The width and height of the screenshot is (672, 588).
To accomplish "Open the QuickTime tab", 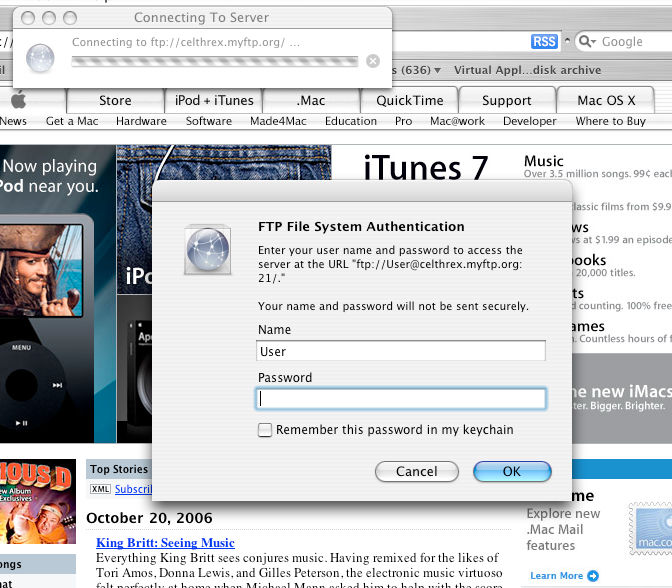I will tap(410, 100).
